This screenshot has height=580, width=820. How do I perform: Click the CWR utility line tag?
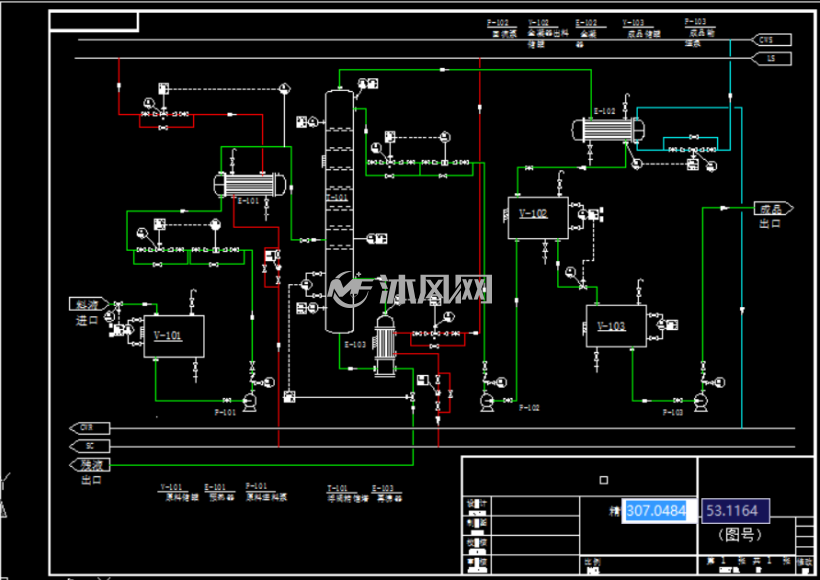tap(89, 428)
